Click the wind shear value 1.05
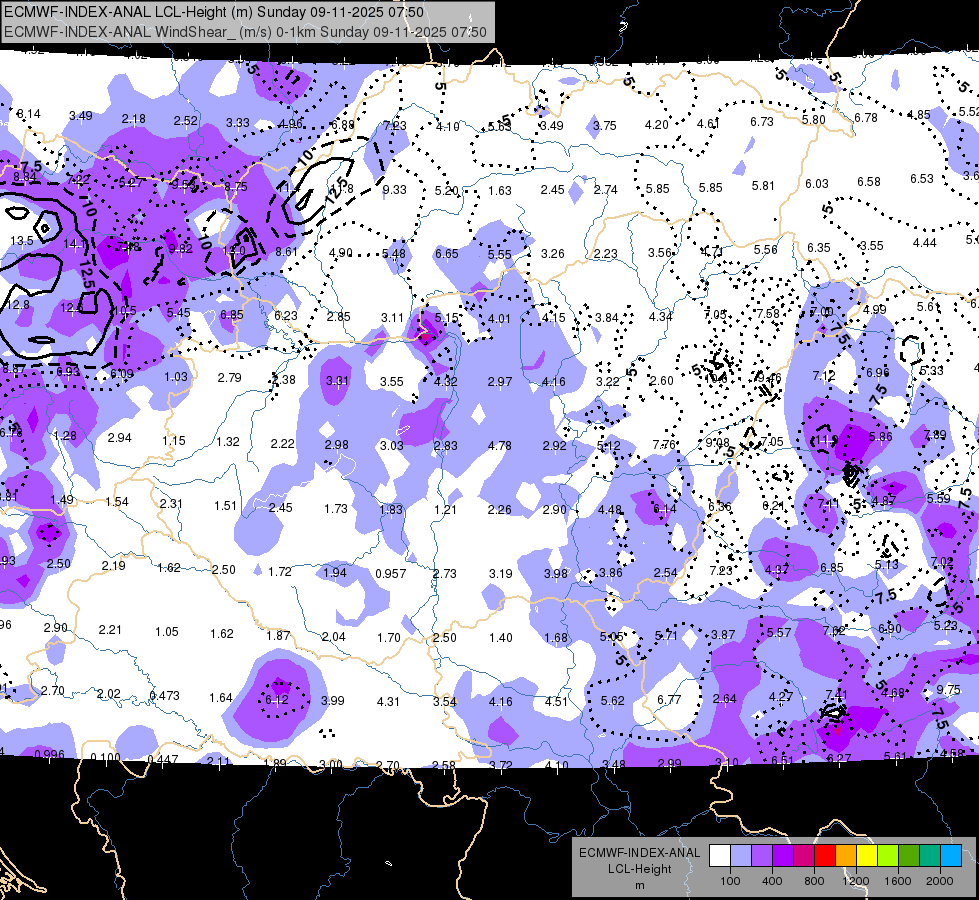The image size is (979, 900). click(x=167, y=631)
